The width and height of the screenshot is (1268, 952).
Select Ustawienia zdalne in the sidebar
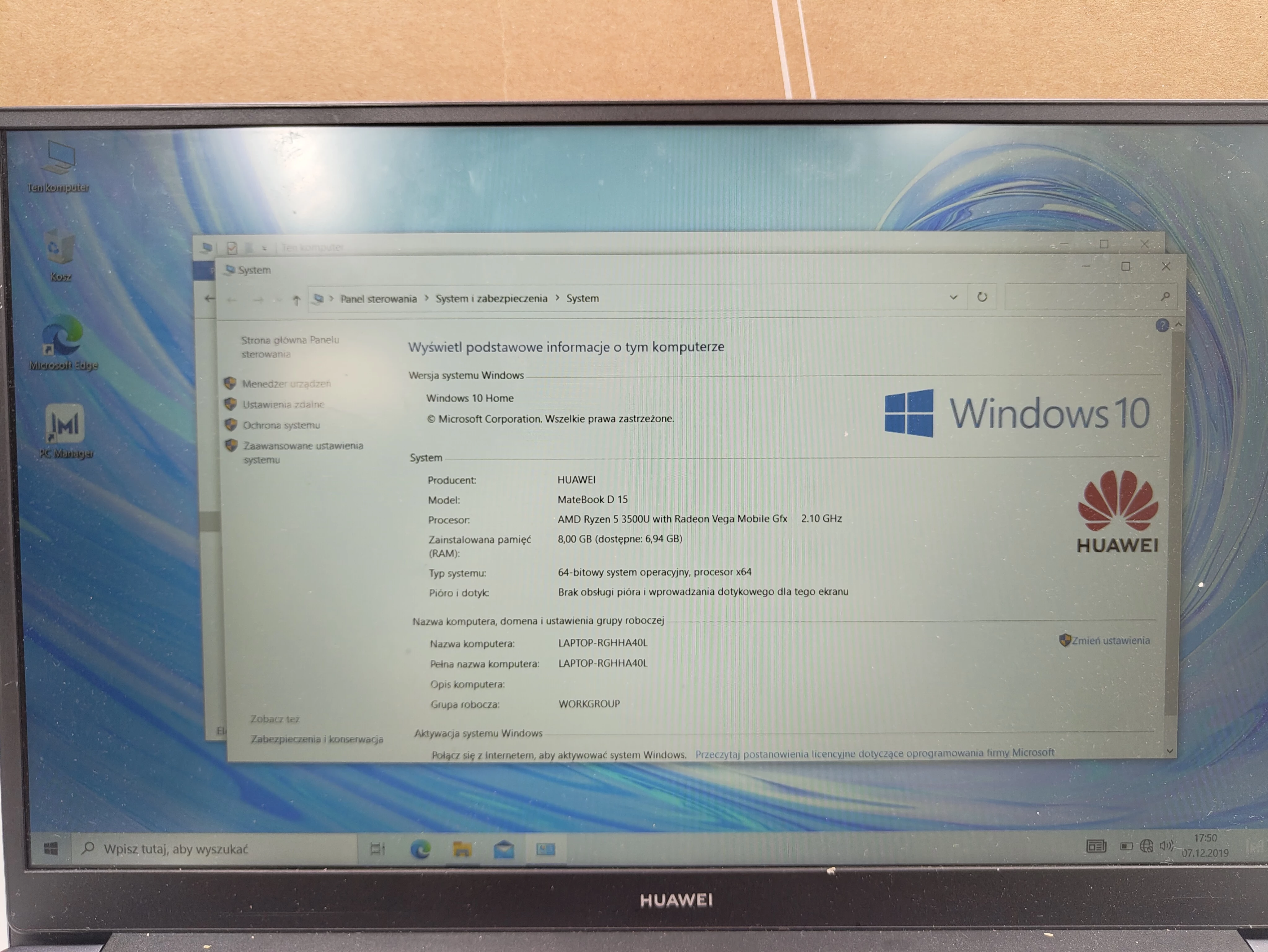[285, 405]
